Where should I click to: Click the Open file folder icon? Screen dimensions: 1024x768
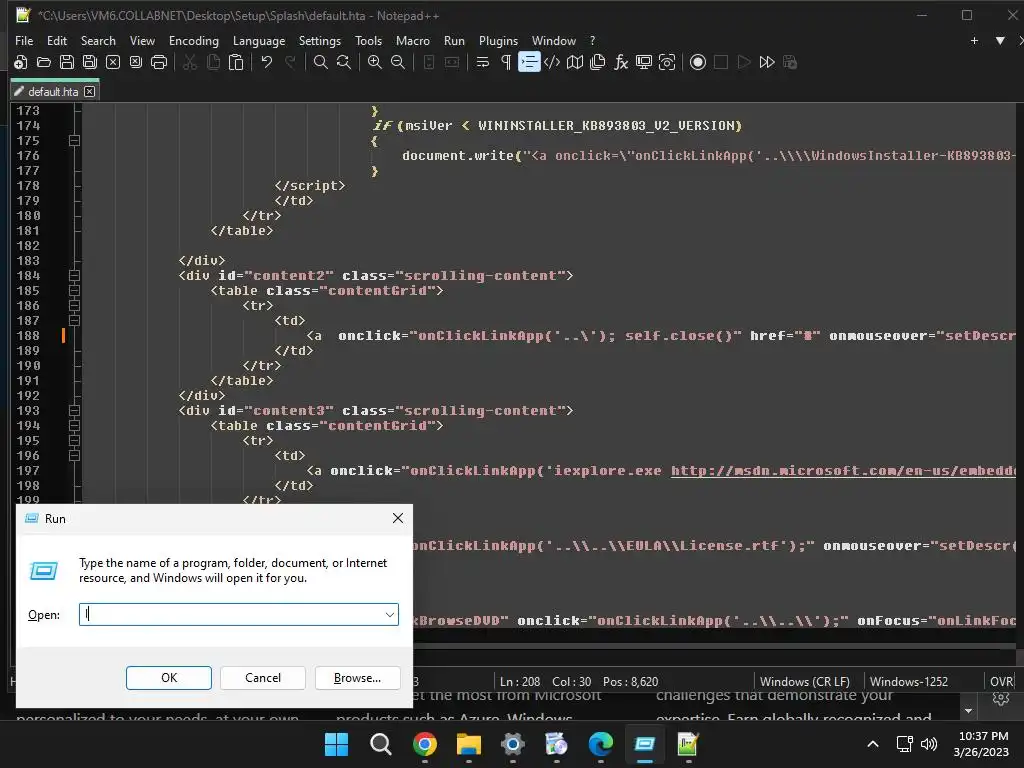coord(44,63)
